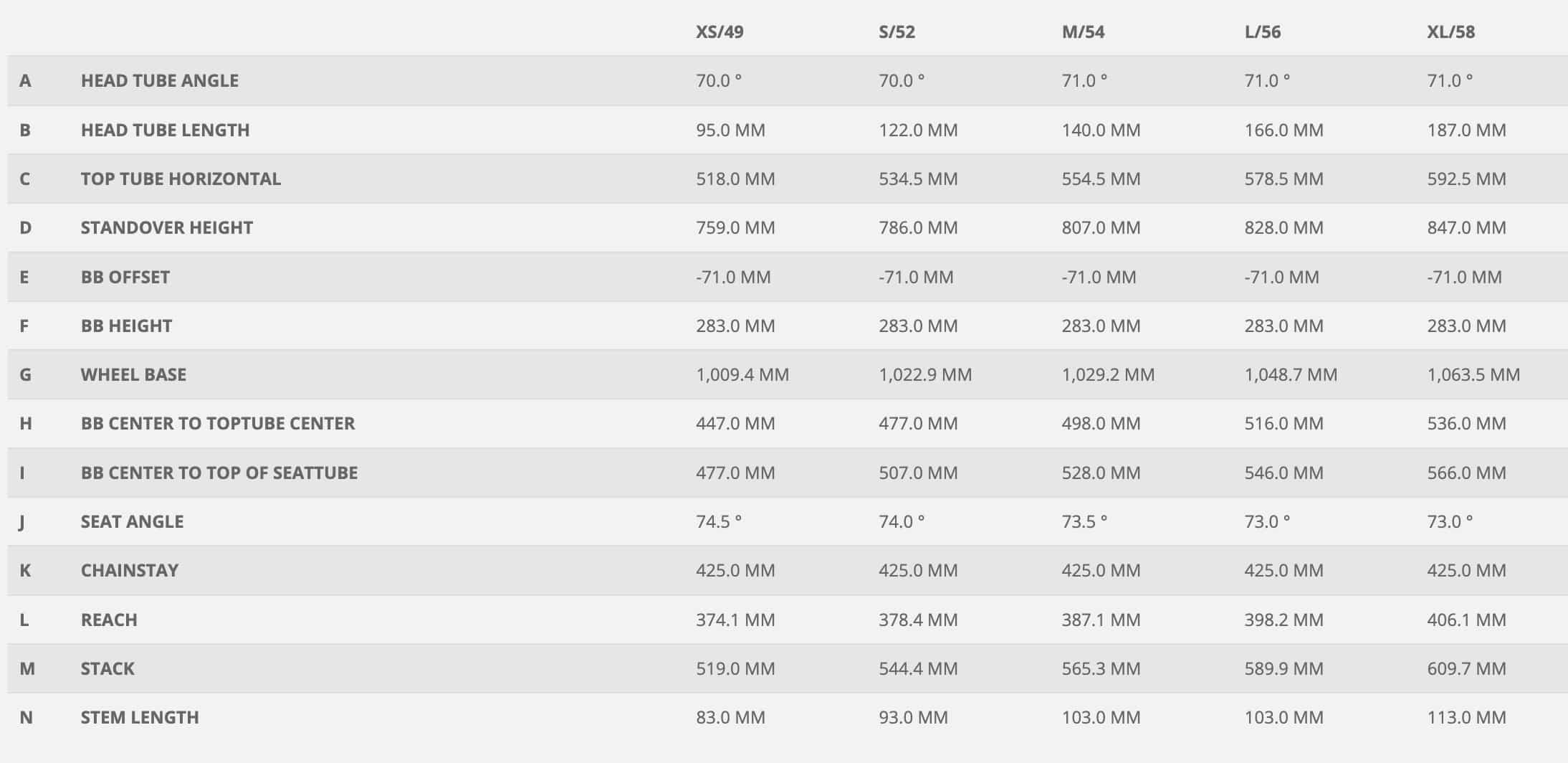Click the 398.2 MM reach value

(x=1283, y=620)
